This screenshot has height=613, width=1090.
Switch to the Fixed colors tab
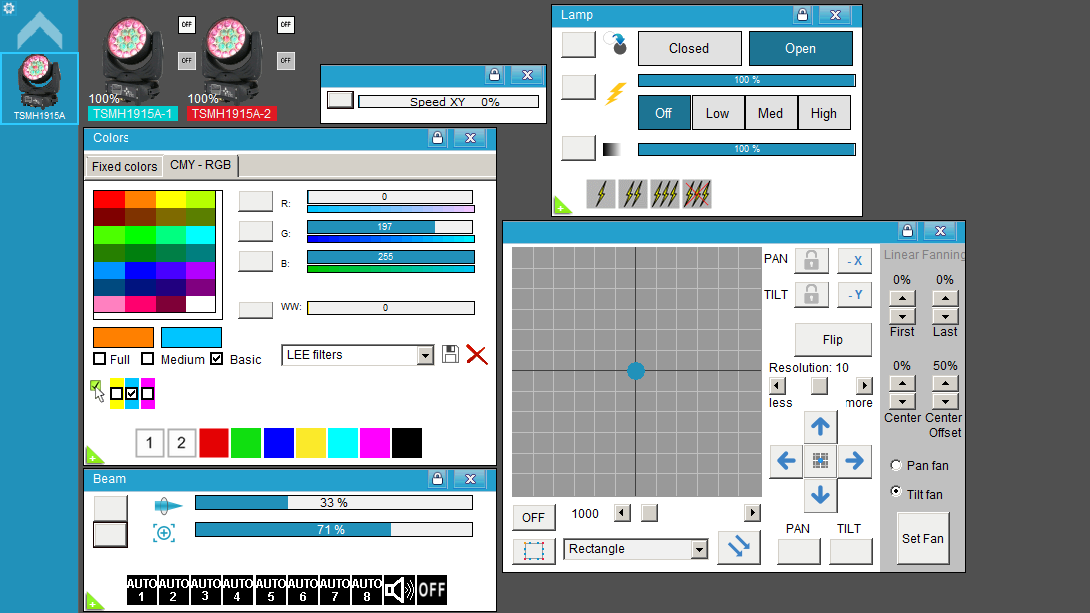(124, 166)
